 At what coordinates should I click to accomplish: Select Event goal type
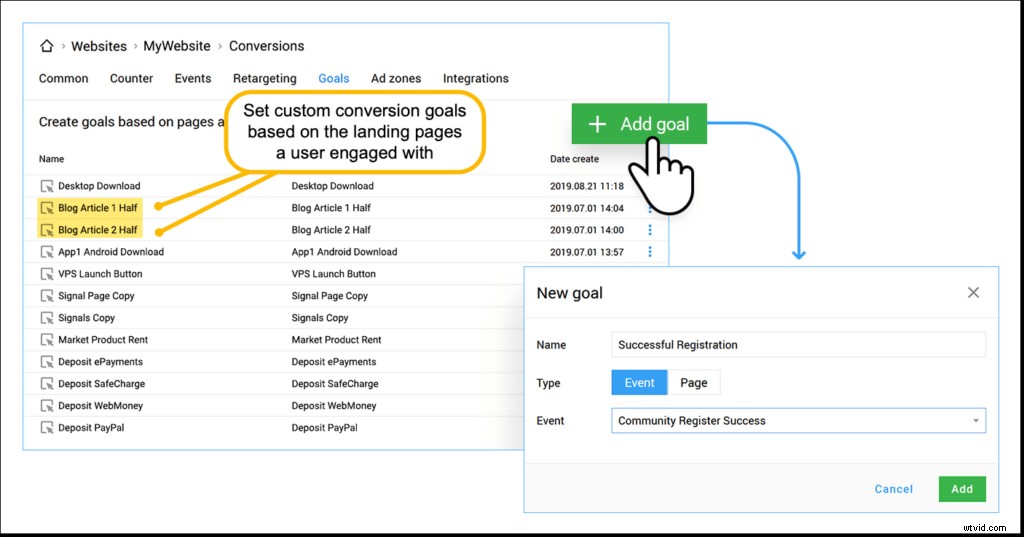(x=639, y=383)
